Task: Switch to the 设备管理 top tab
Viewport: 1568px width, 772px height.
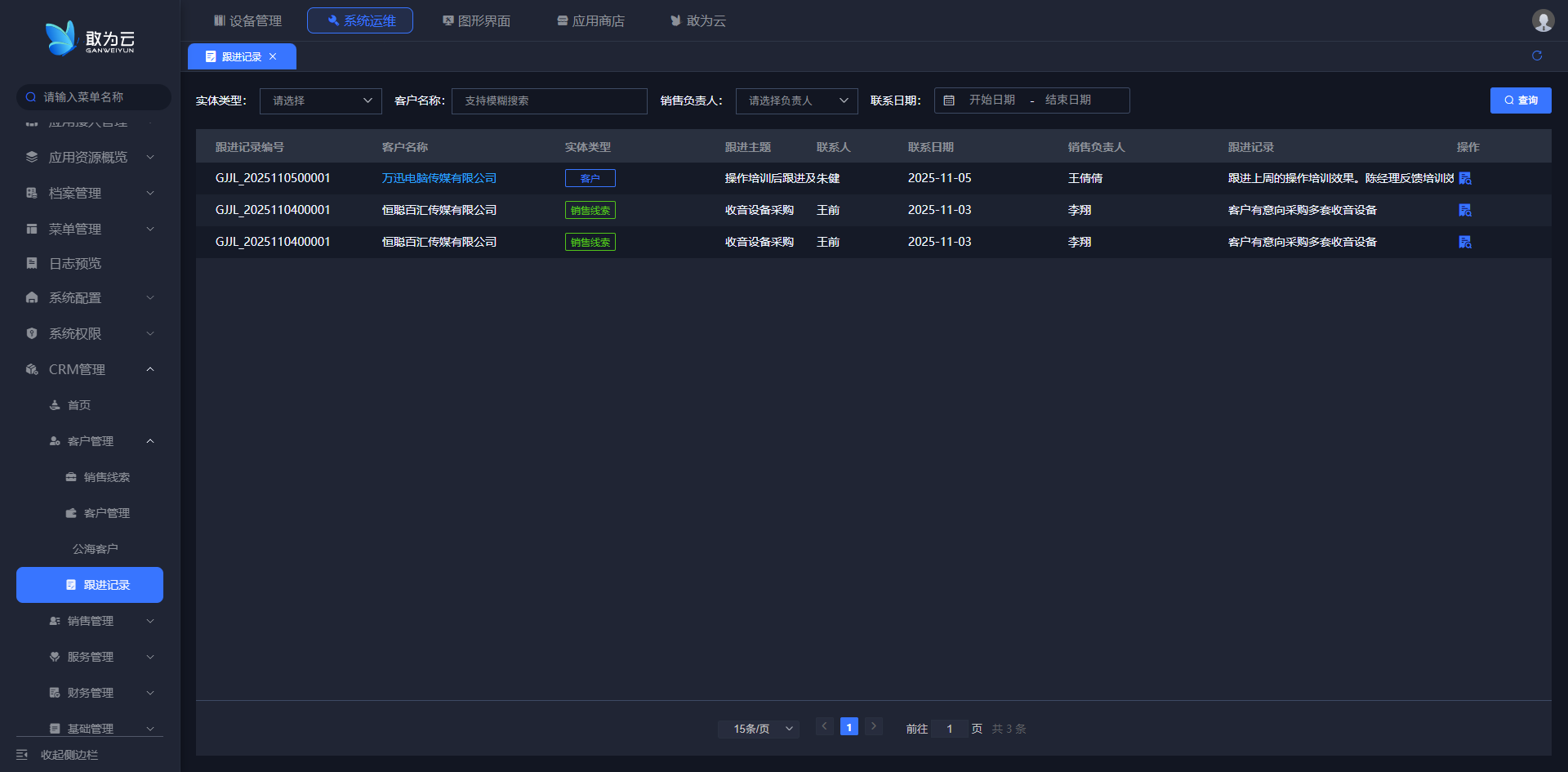Action: click(x=247, y=20)
